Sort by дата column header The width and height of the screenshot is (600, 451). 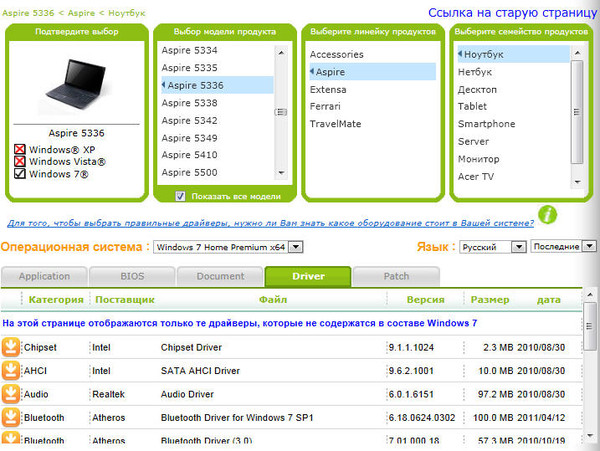549,300
